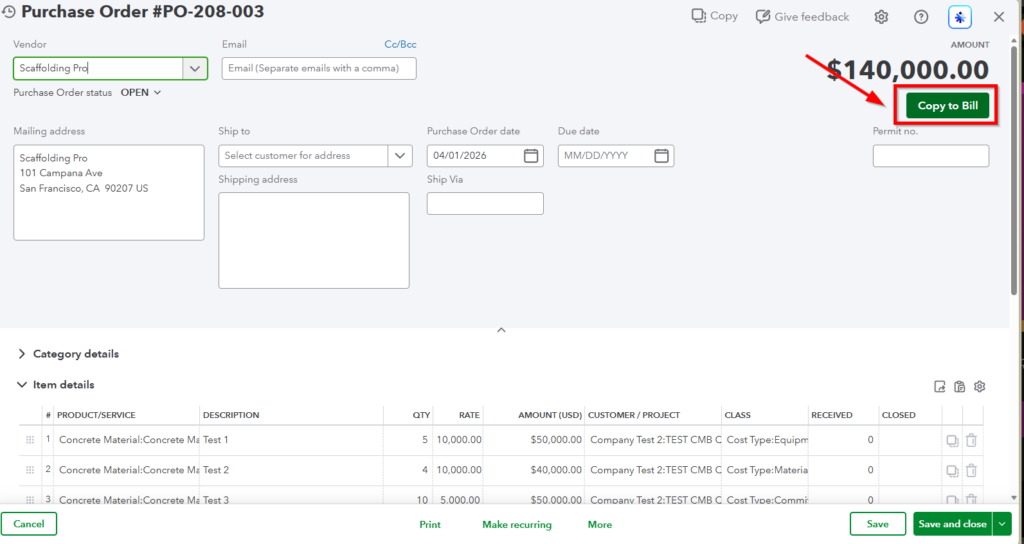Click the Copy to Bill button
The image size is (1024, 544).
coord(947,106)
